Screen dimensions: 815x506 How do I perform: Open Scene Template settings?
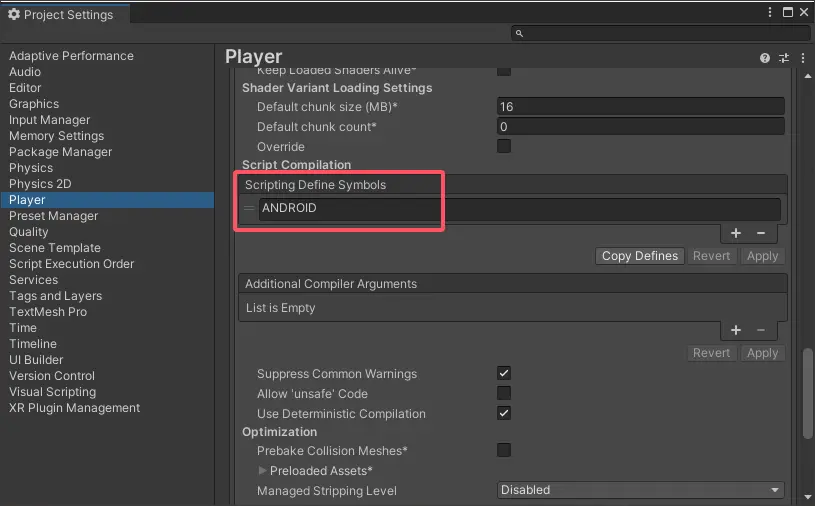point(55,248)
